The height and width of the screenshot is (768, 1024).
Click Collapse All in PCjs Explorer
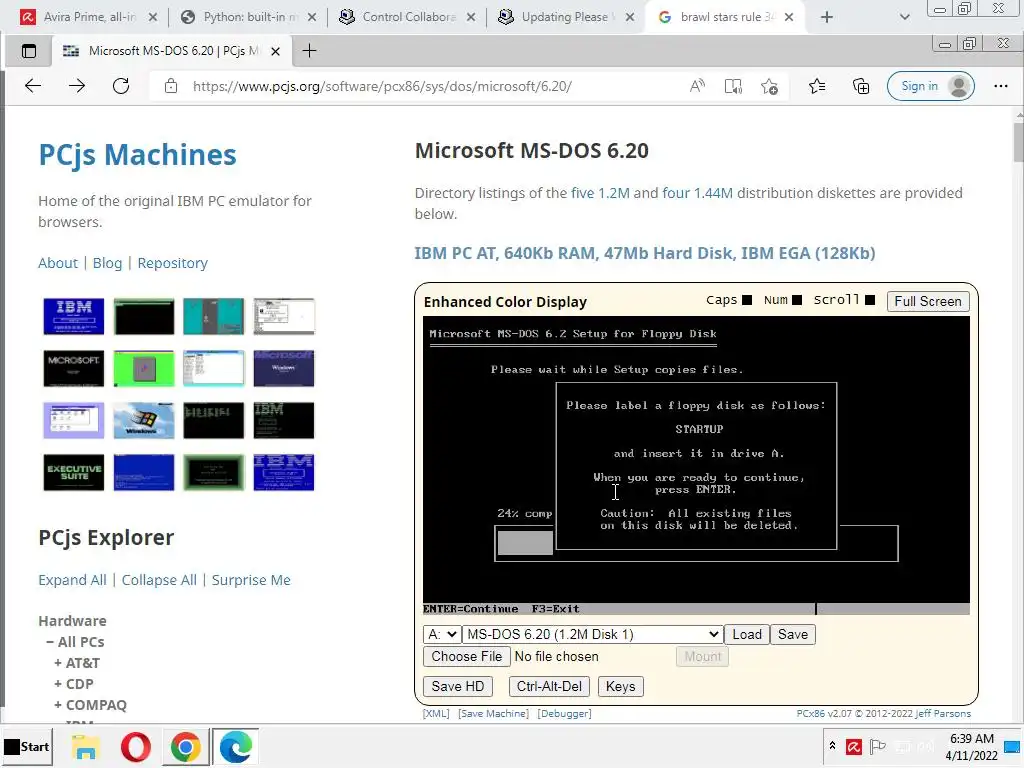159,580
